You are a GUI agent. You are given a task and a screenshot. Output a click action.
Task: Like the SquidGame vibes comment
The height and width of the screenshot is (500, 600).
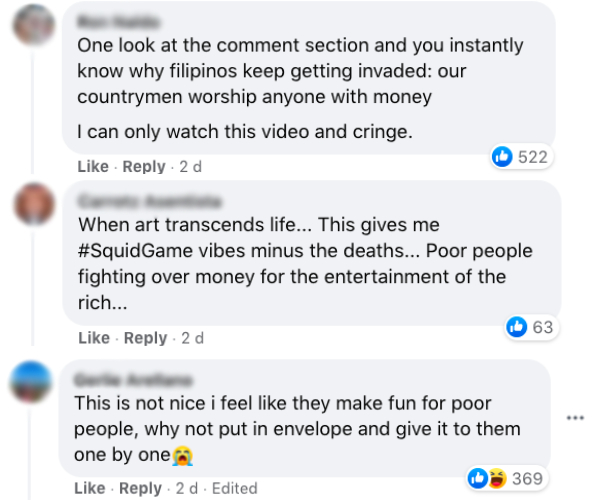(x=91, y=338)
